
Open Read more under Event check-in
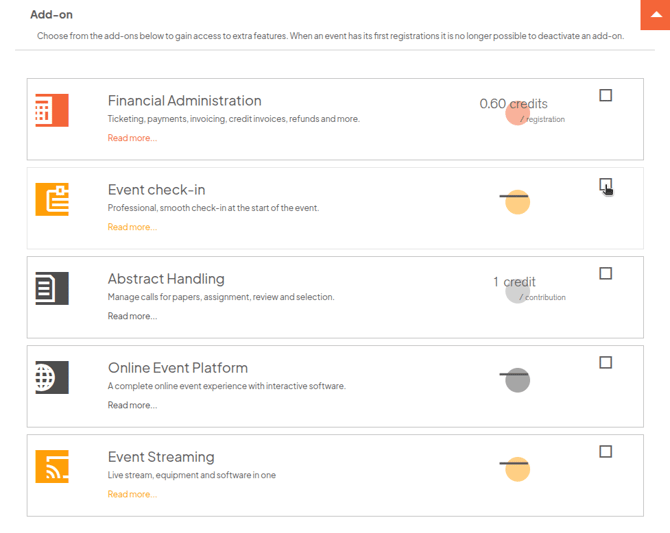[132, 227]
